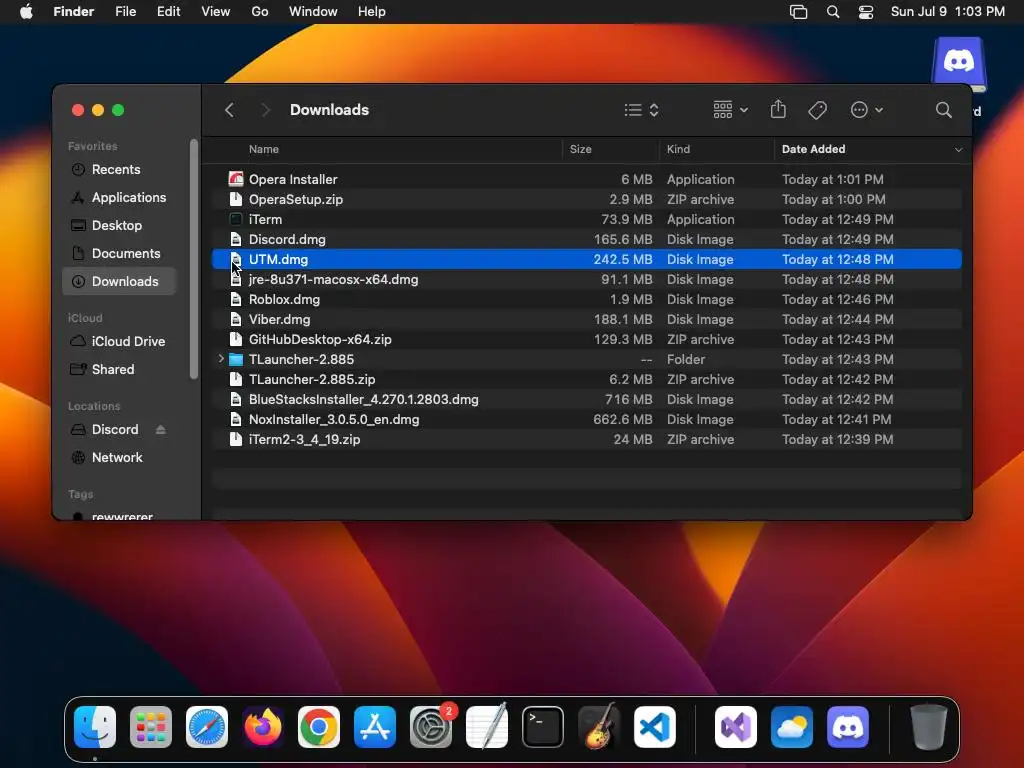
Task: Select iTerm2-3_4_19.zip
Action: pyautogui.click(x=586, y=440)
